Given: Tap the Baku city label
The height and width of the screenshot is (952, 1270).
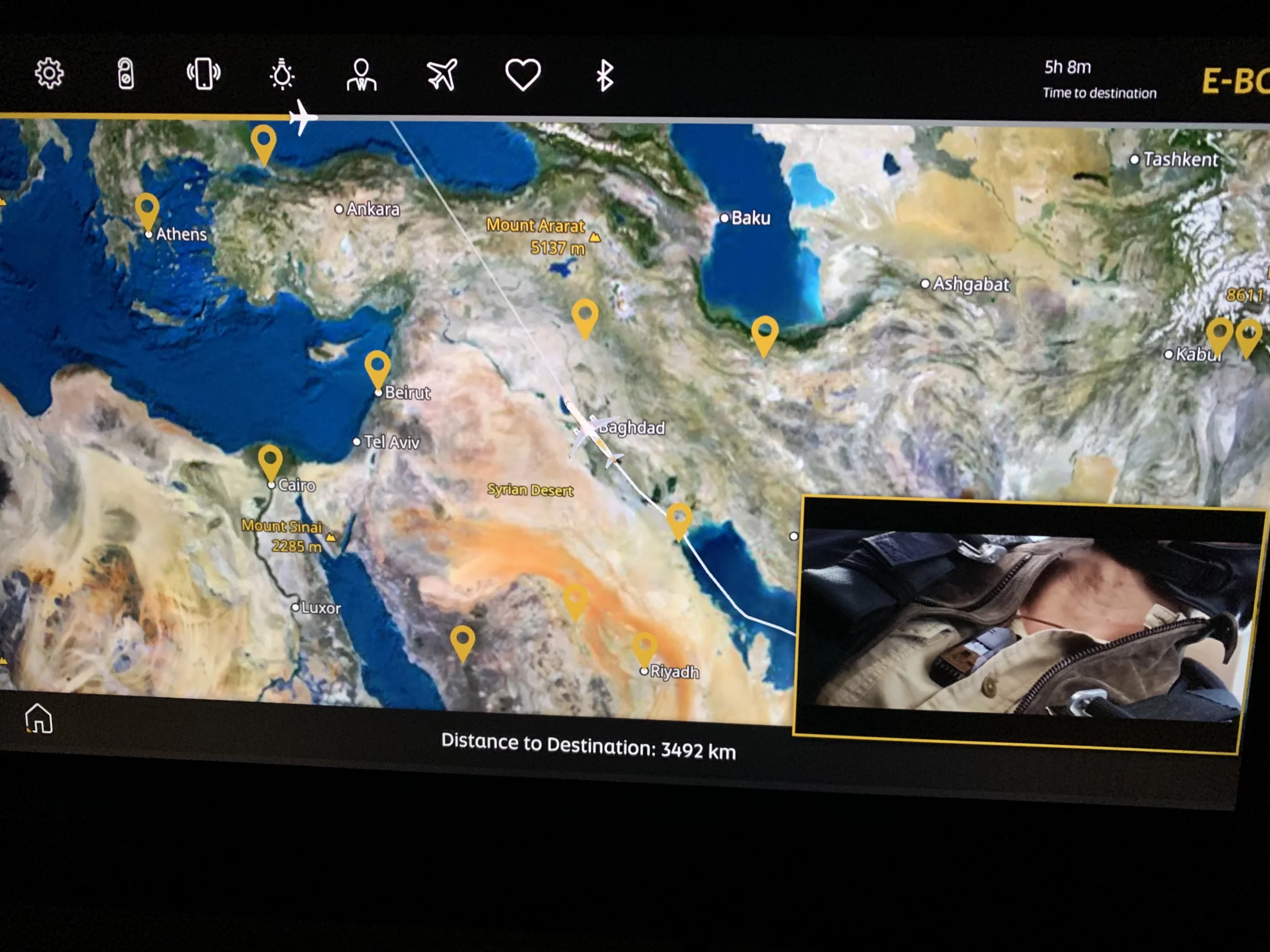Looking at the screenshot, I should [x=750, y=218].
